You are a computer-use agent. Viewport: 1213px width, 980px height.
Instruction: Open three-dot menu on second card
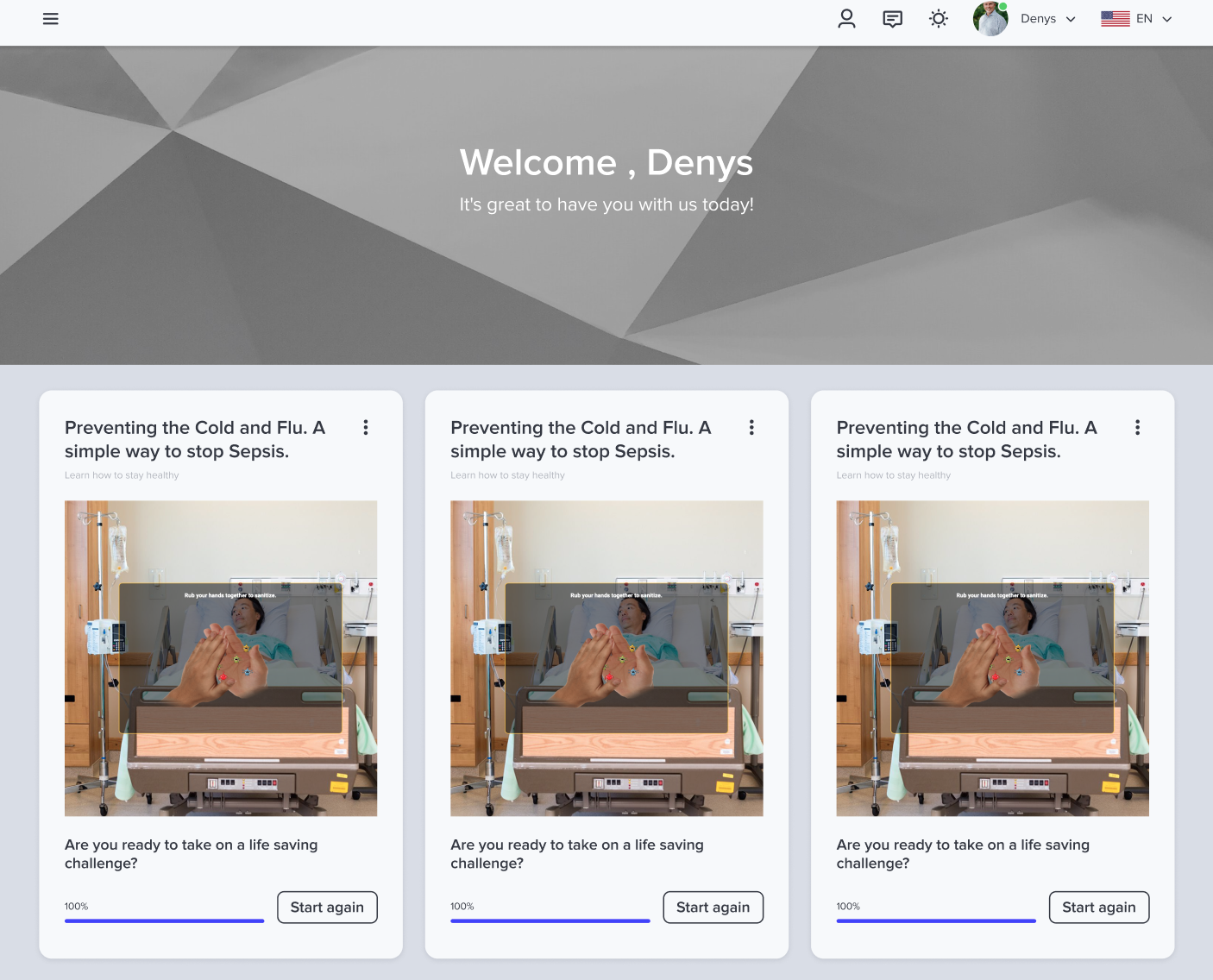pyautogui.click(x=751, y=428)
